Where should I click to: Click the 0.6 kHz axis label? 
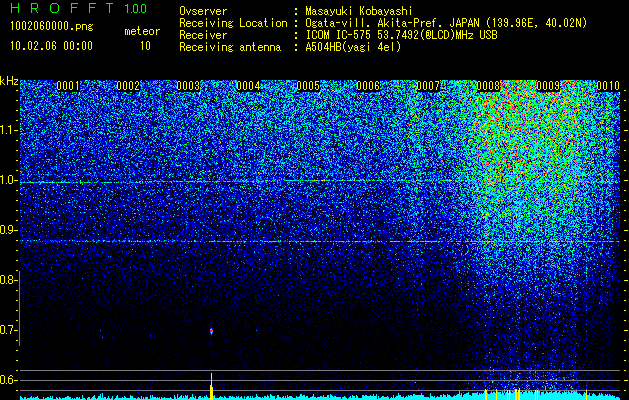7,380
